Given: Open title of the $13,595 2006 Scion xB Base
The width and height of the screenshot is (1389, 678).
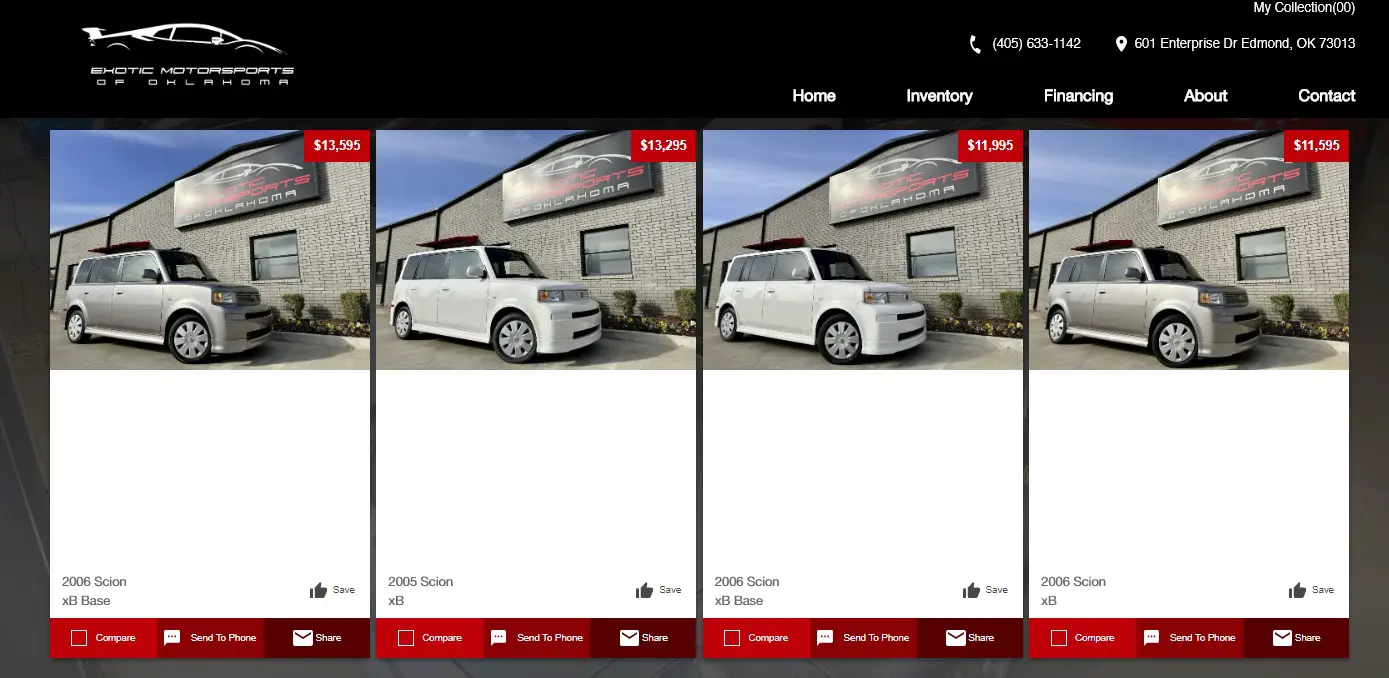Looking at the screenshot, I should (x=94, y=591).
